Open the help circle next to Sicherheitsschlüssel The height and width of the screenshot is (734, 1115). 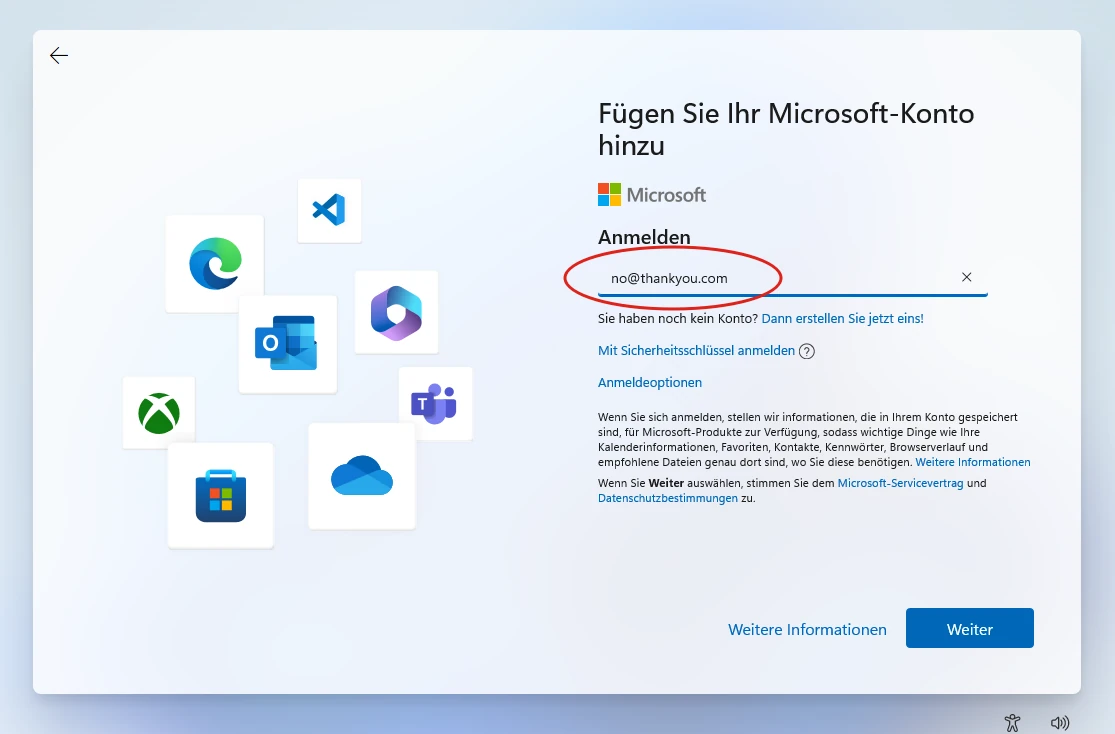pyautogui.click(x=806, y=351)
